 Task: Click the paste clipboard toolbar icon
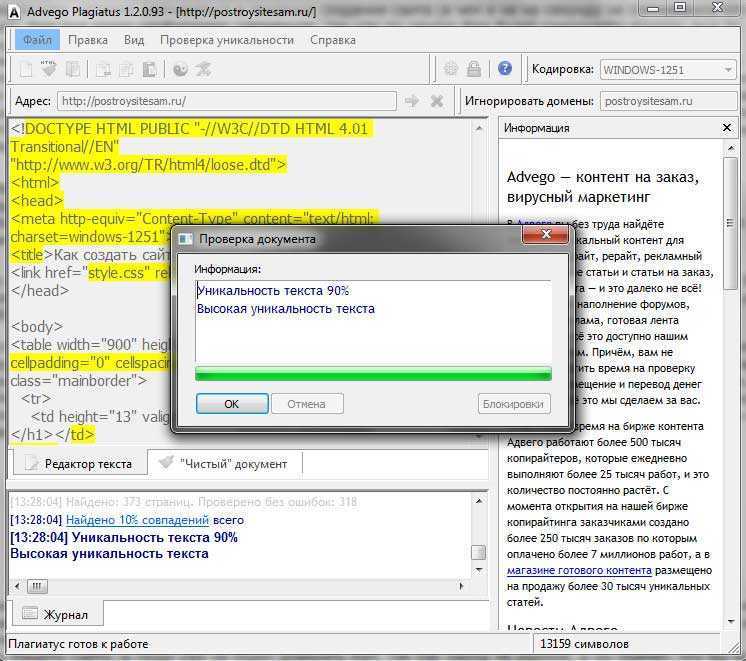pyautogui.click(x=149, y=69)
